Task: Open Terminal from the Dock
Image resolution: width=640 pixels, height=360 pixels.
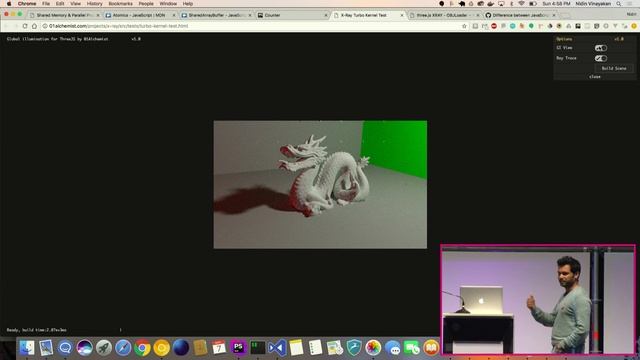Action: (258, 348)
